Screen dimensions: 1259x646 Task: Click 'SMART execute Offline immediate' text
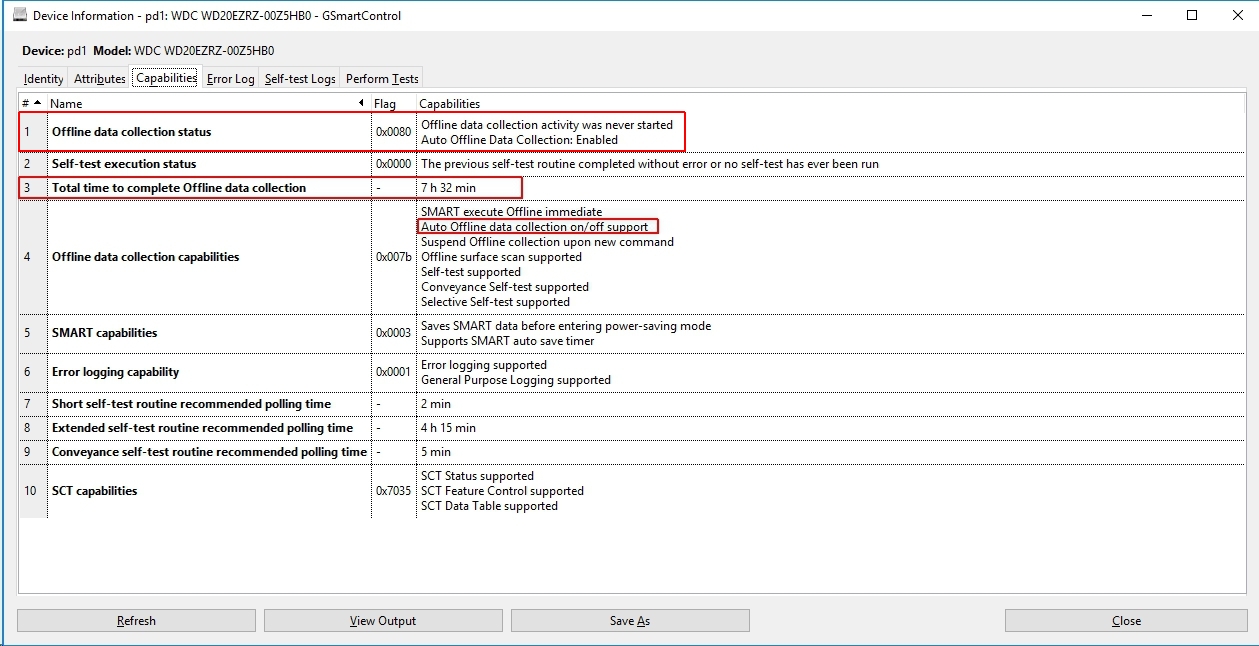click(x=511, y=212)
